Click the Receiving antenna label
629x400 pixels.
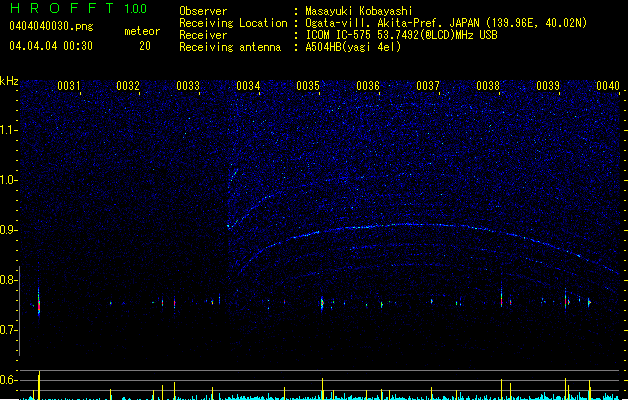coord(230,47)
